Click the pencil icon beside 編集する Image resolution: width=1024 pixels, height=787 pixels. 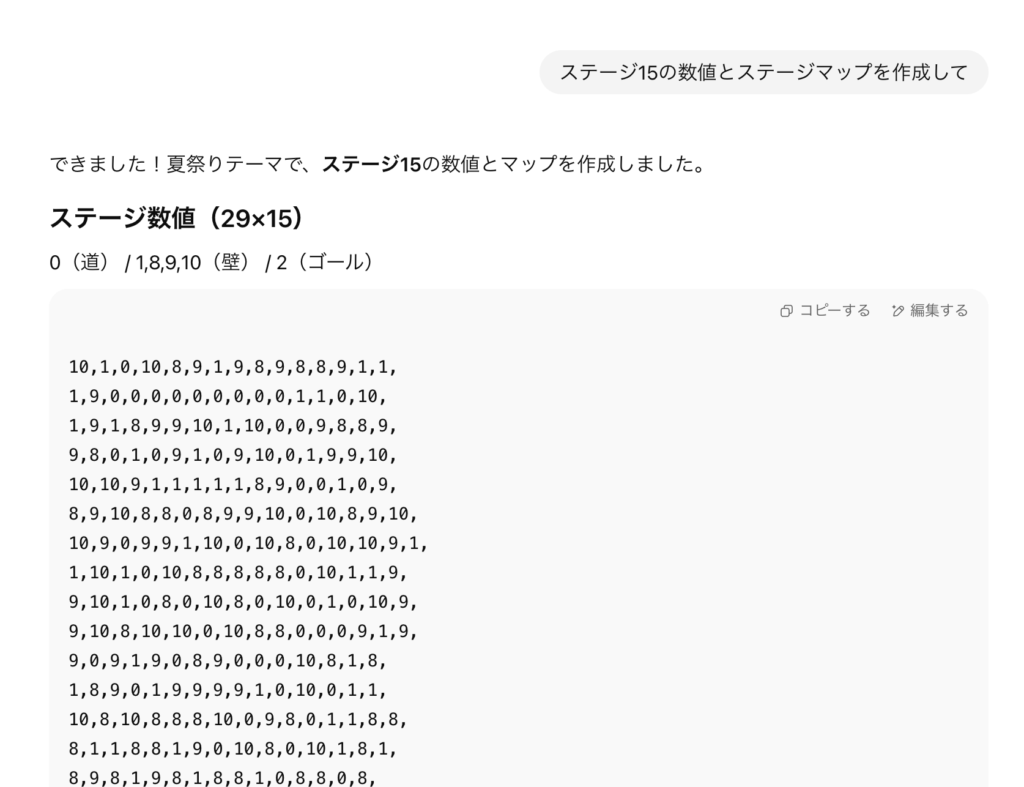pyautogui.click(x=898, y=311)
